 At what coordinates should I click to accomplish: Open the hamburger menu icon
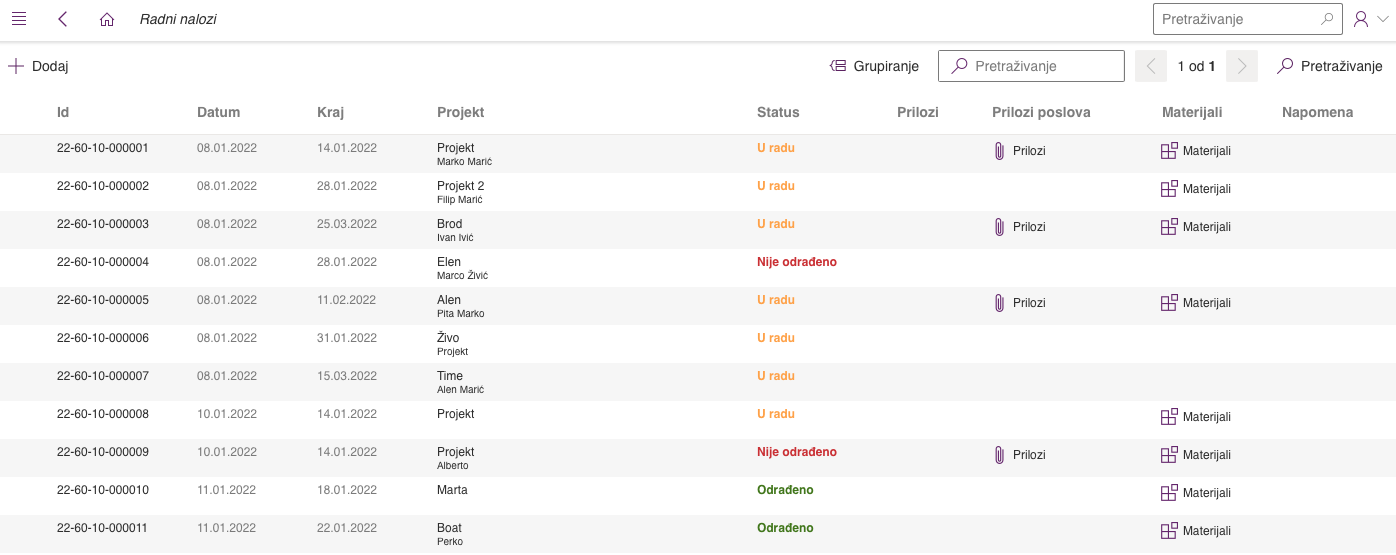18,19
